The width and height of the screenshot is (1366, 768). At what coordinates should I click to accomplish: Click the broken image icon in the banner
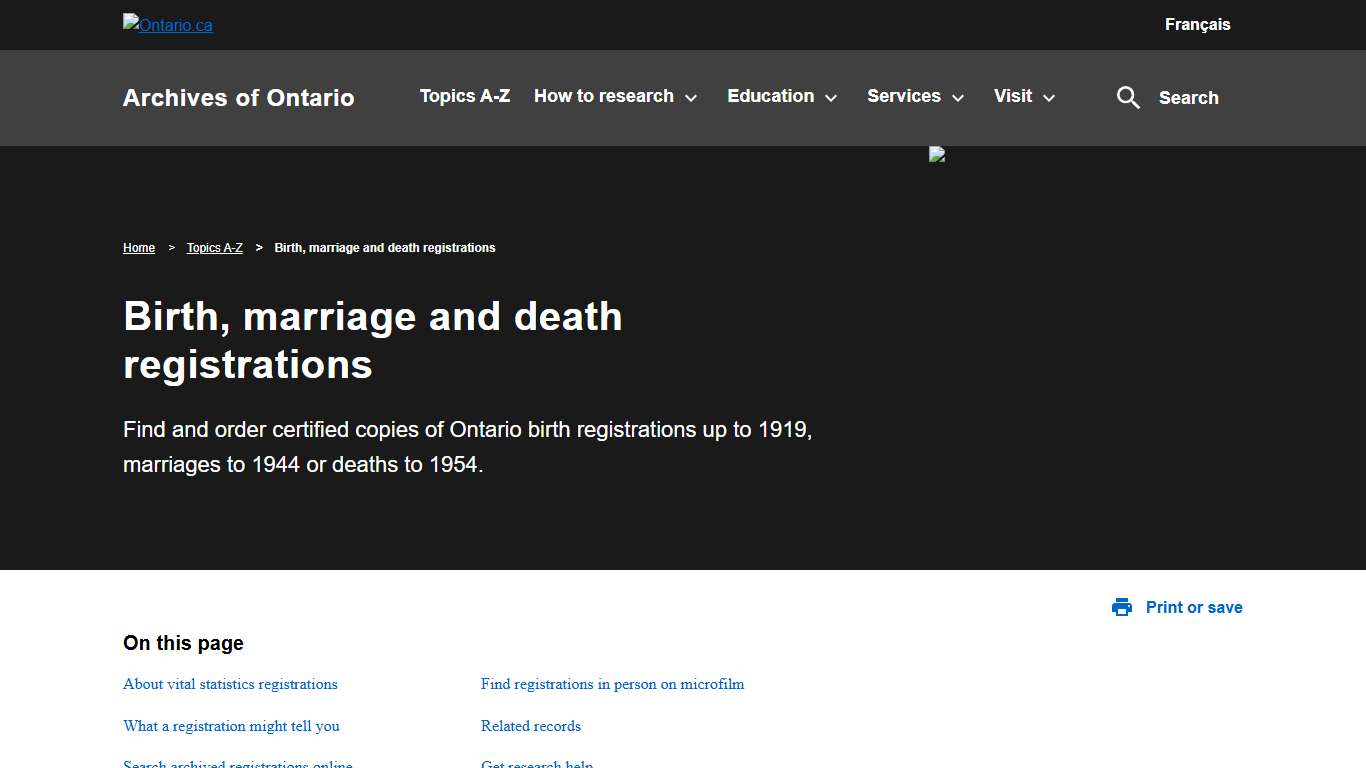[936, 155]
